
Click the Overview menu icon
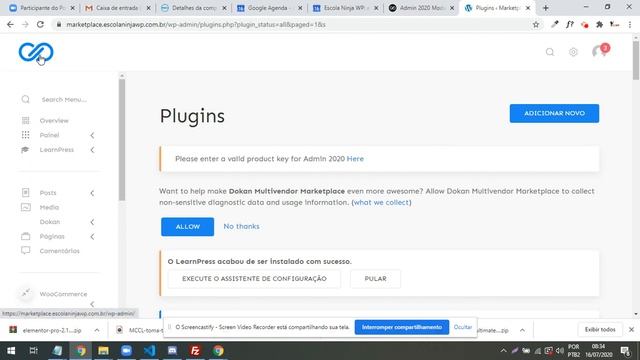click(26, 120)
